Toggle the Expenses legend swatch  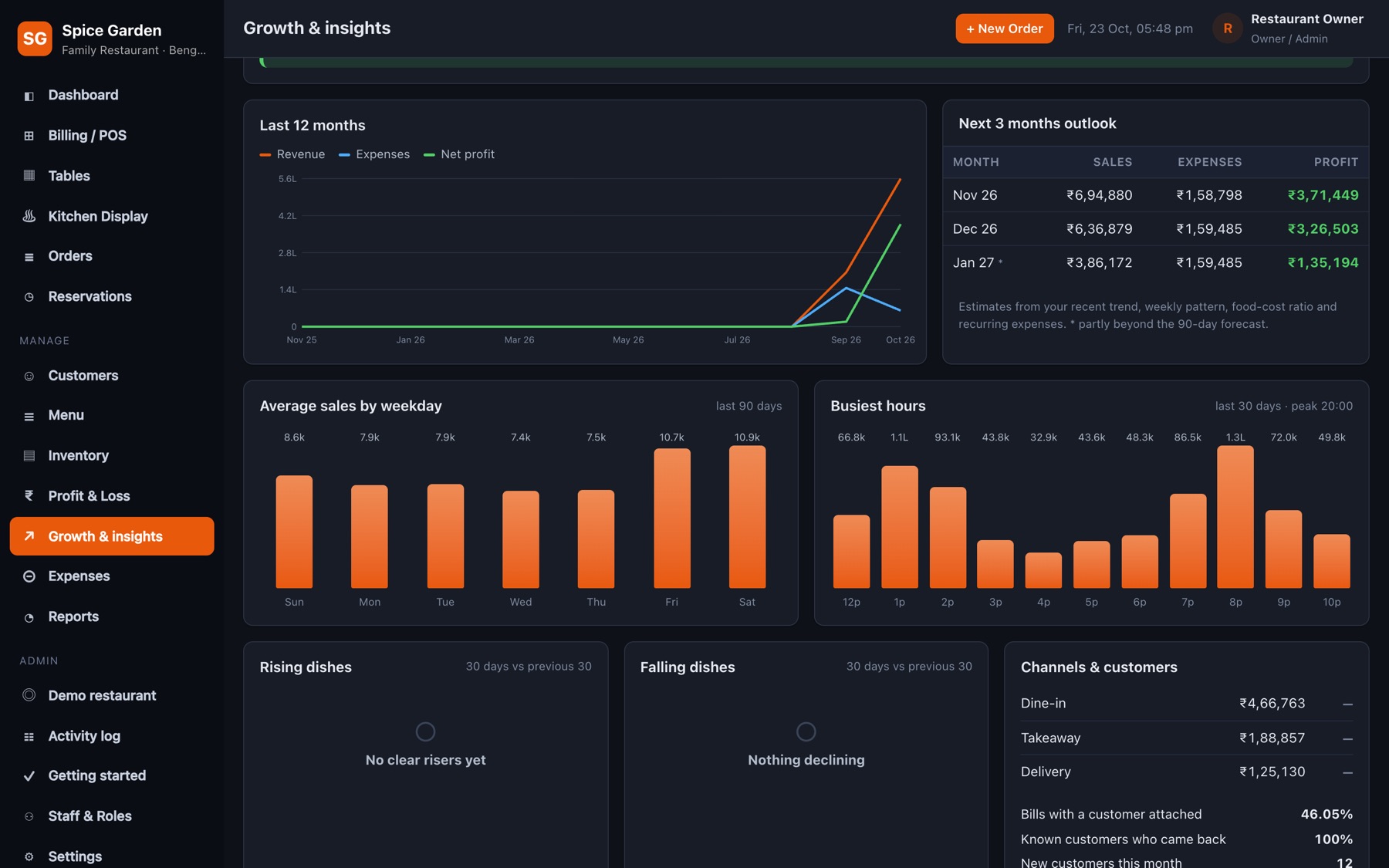click(344, 155)
